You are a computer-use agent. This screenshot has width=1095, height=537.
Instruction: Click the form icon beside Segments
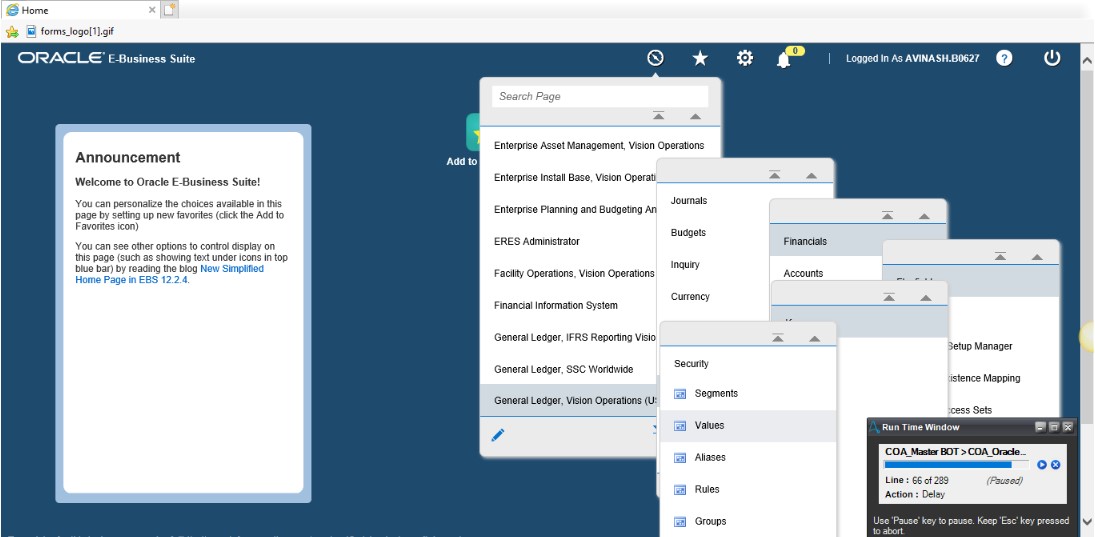pos(680,394)
